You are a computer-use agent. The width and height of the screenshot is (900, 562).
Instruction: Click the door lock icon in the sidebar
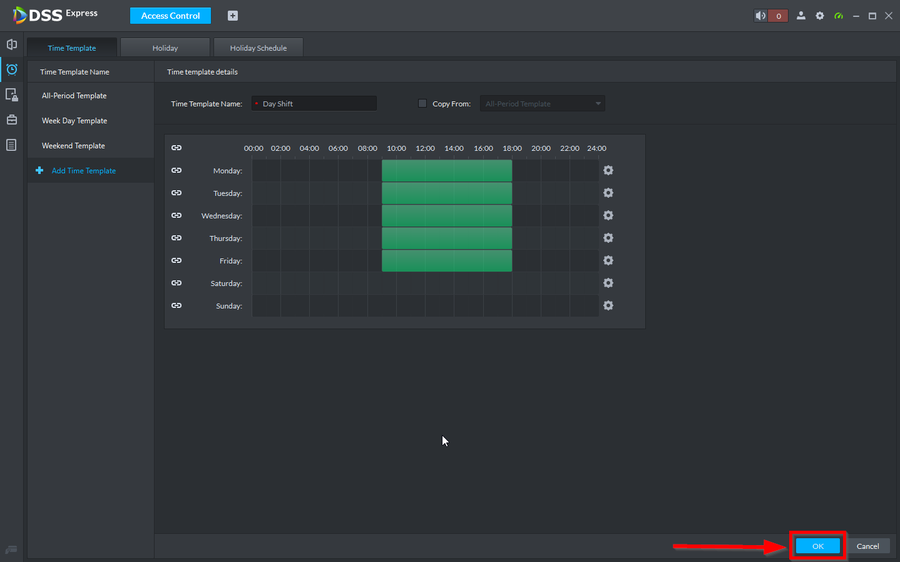click(x=11, y=95)
